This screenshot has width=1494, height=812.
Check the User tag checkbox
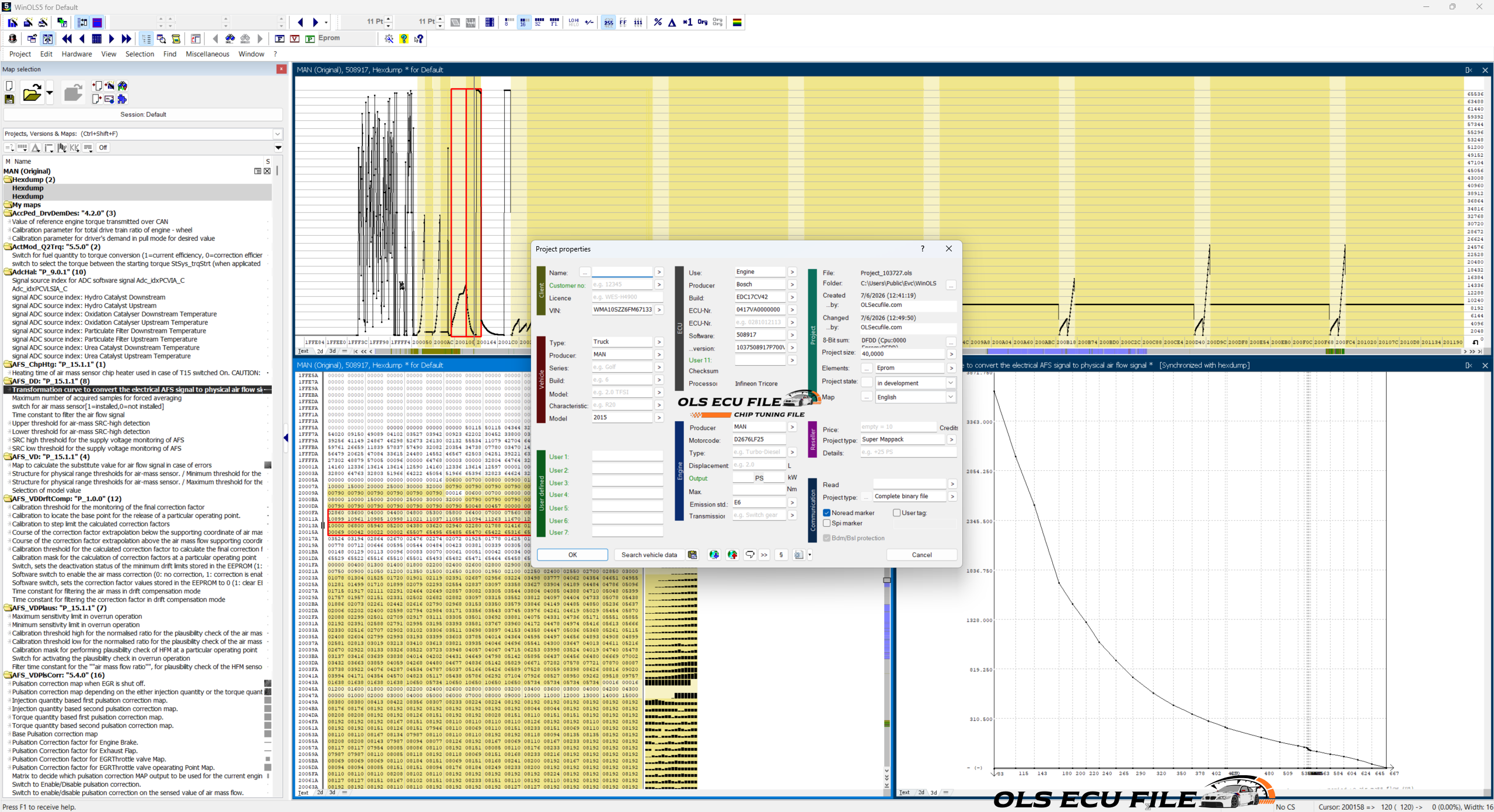[897, 513]
